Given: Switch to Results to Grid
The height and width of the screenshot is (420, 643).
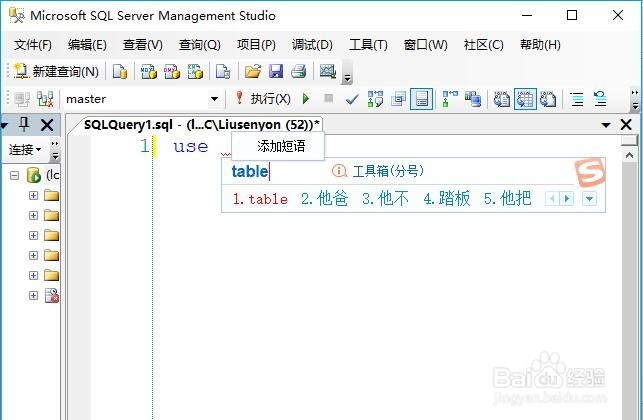Looking at the screenshot, I should coord(525,99).
